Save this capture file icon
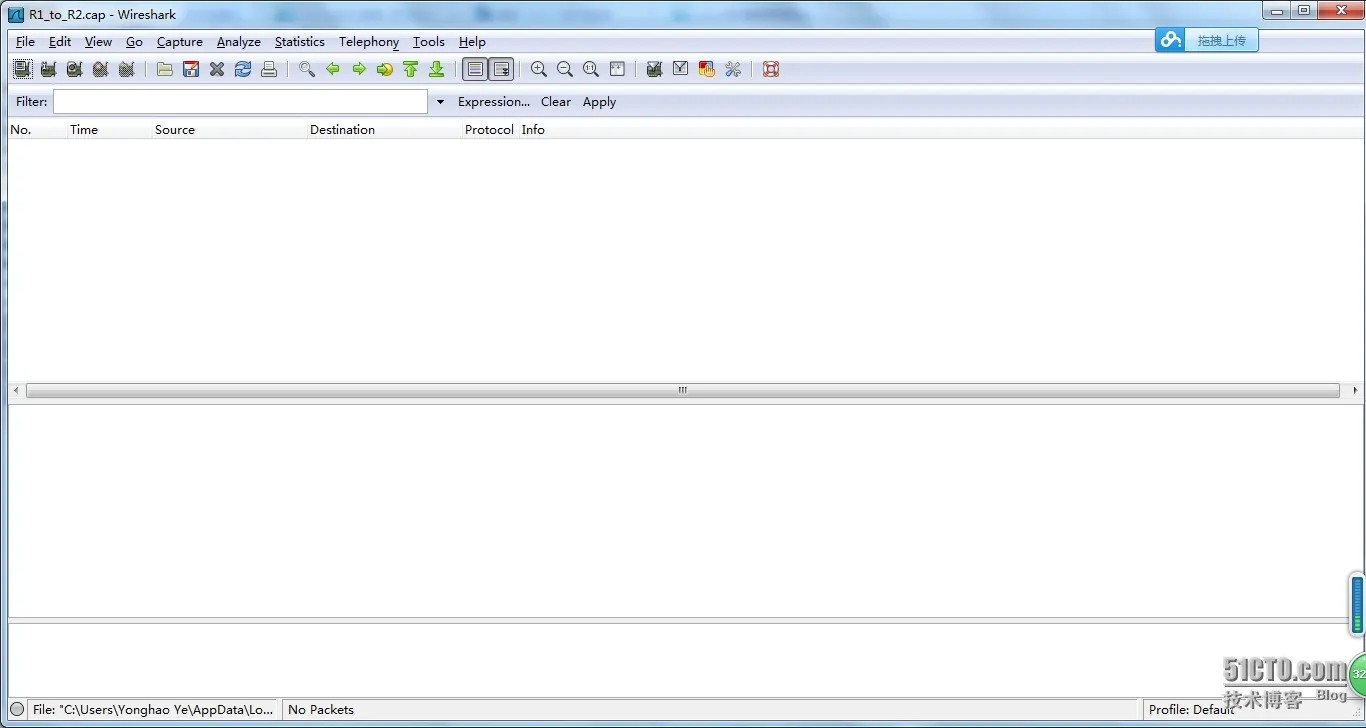 coord(191,69)
